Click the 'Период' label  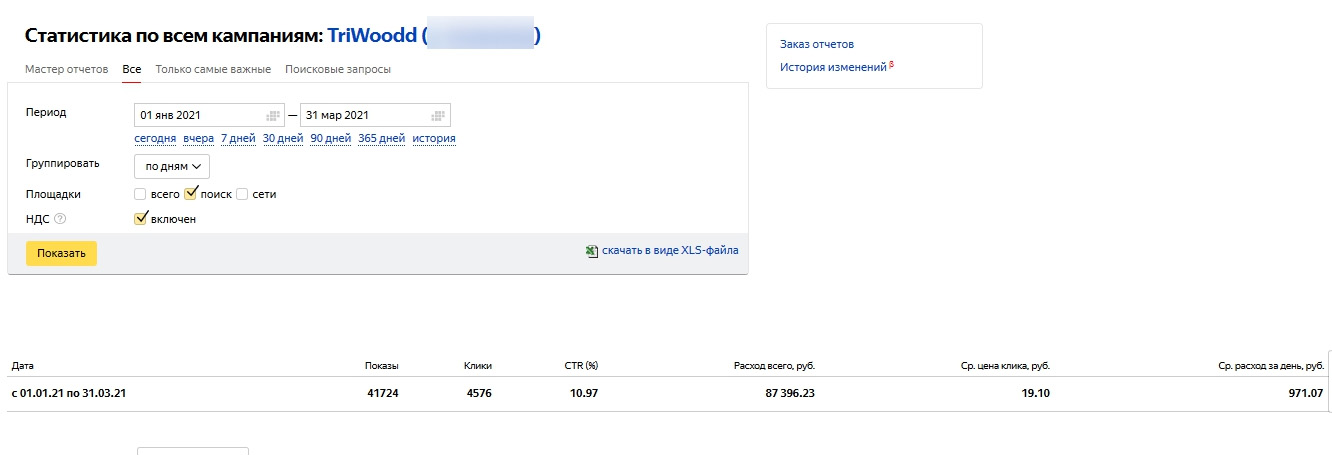tap(46, 112)
